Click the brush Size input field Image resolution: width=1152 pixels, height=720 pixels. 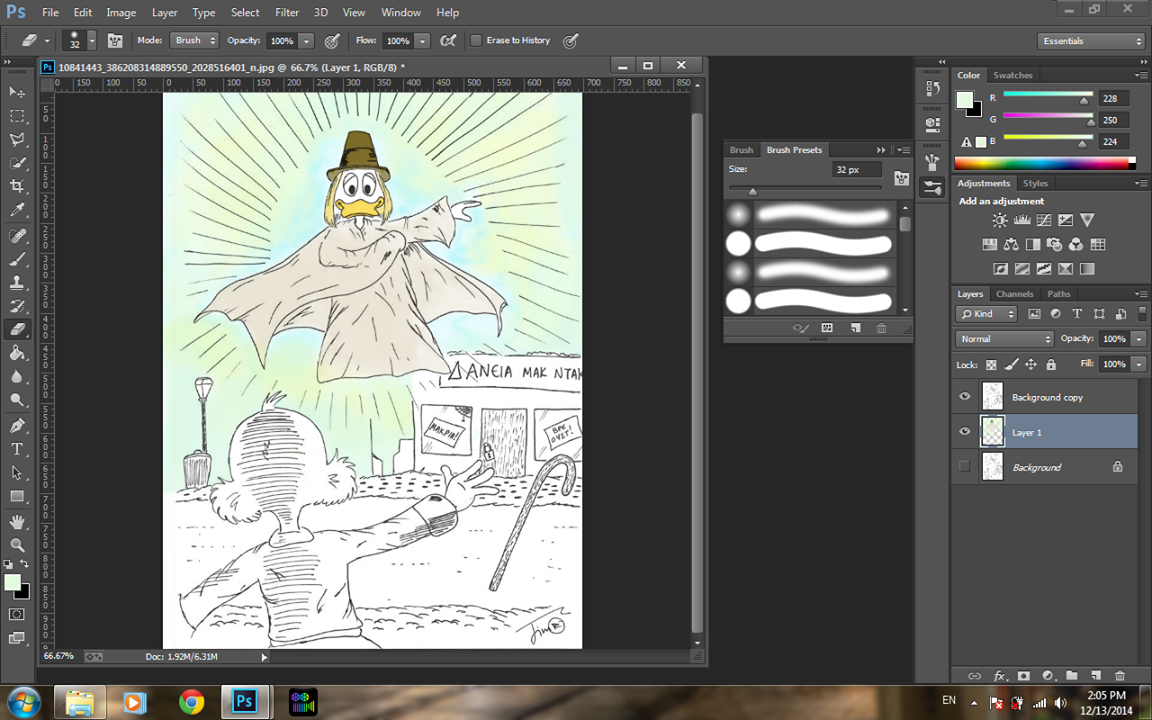coord(859,170)
